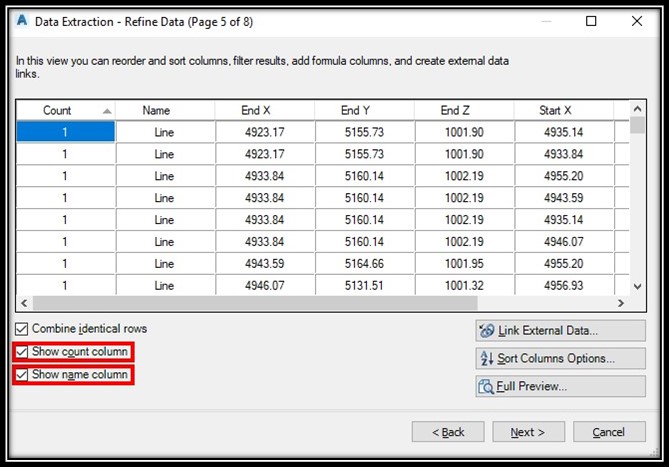
Task: Click End X cell 4943.59
Action: click(265, 264)
